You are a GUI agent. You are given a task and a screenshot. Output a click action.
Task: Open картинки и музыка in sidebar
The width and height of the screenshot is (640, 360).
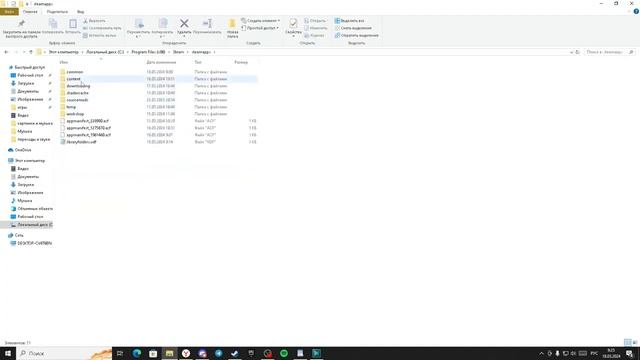point(35,123)
